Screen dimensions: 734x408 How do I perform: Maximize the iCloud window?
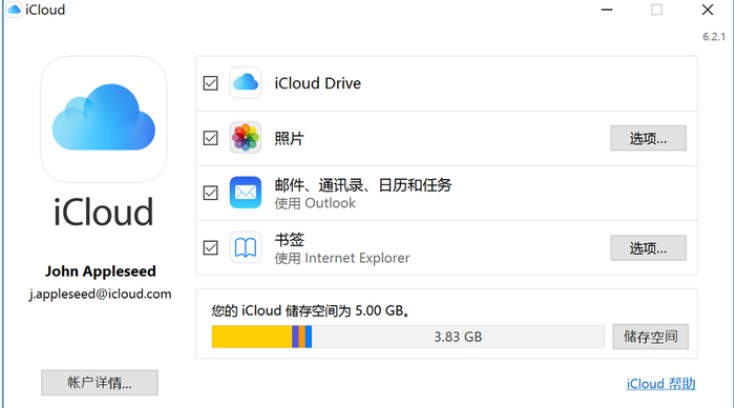657,10
